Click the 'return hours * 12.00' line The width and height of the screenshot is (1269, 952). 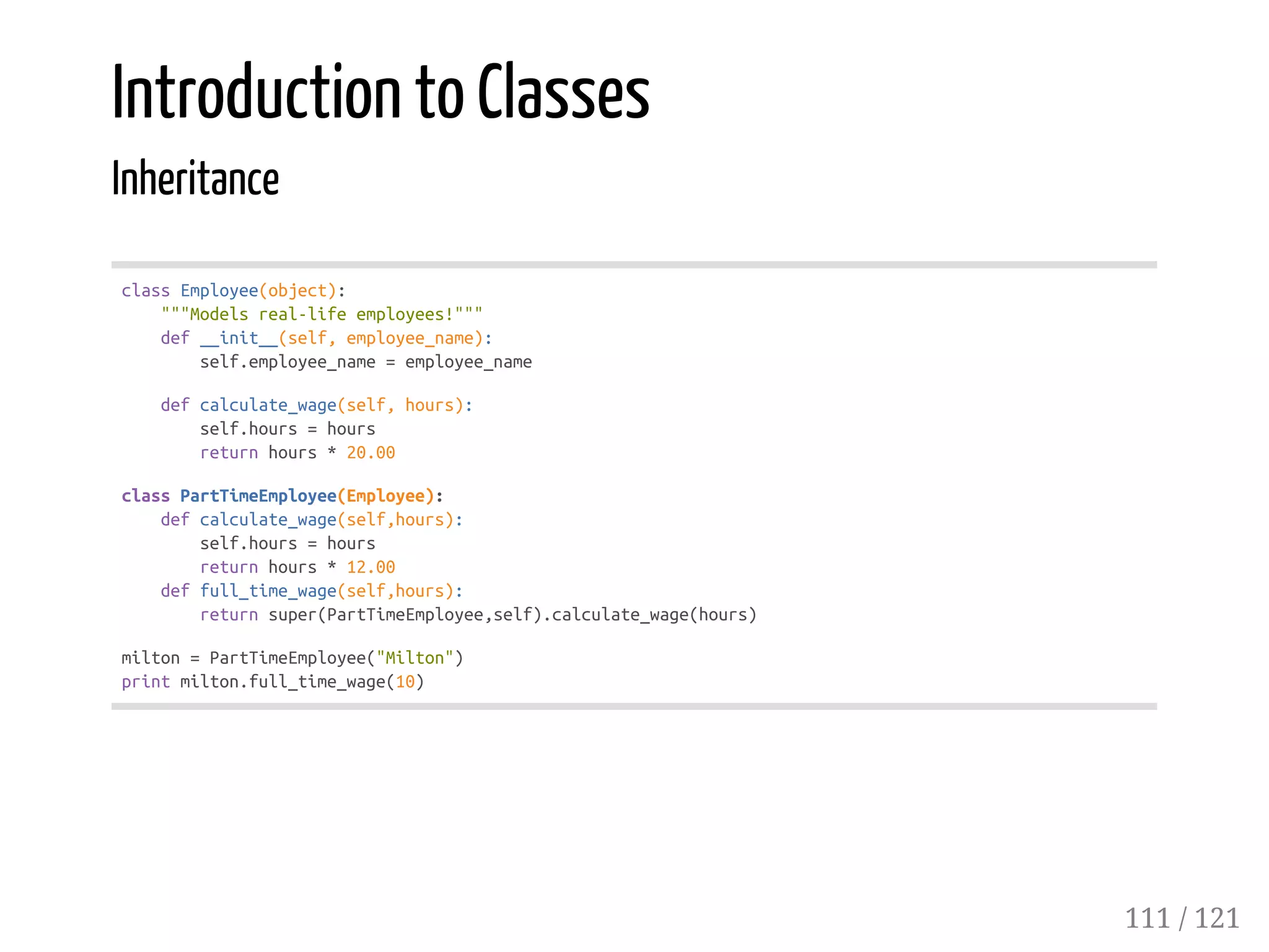[297, 567]
